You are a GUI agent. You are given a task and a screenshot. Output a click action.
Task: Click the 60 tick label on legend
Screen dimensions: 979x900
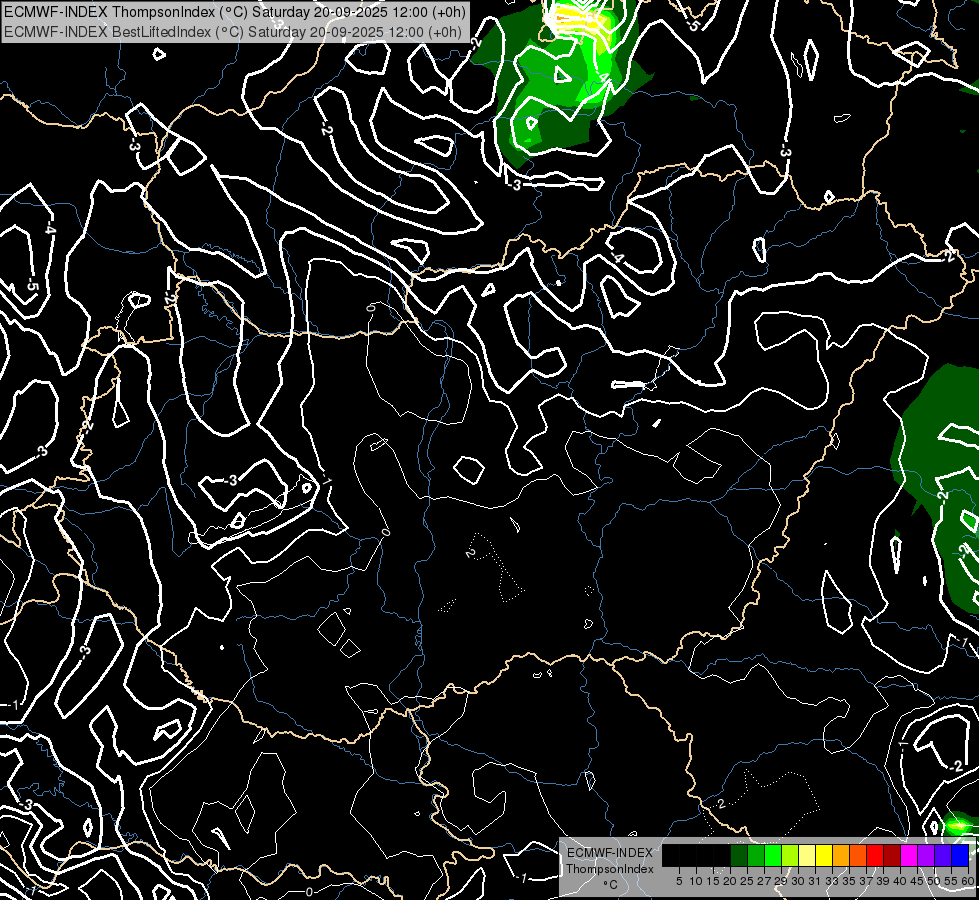tap(967, 881)
